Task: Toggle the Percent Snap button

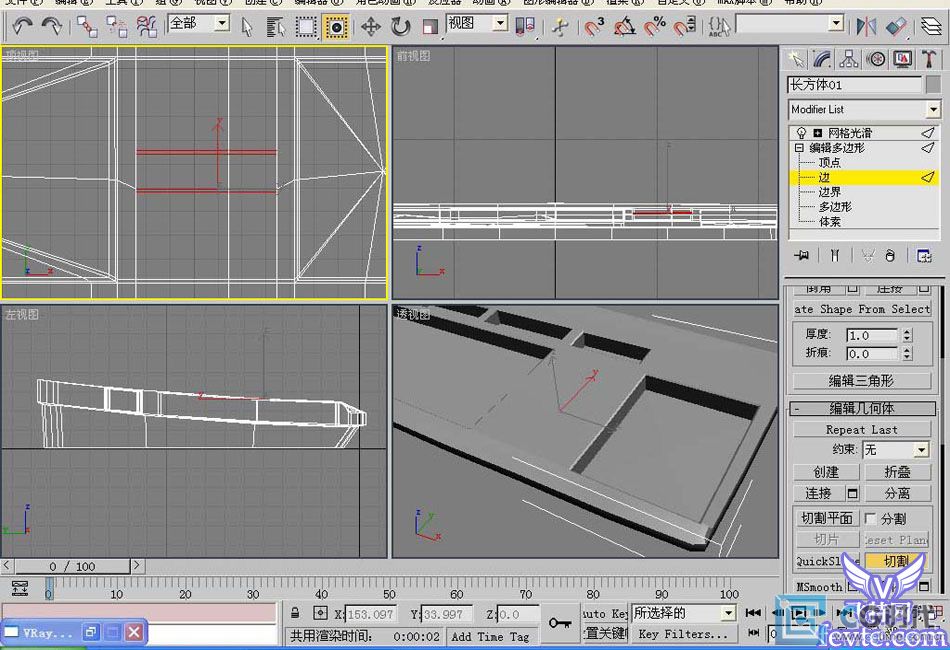Action: [x=655, y=27]
